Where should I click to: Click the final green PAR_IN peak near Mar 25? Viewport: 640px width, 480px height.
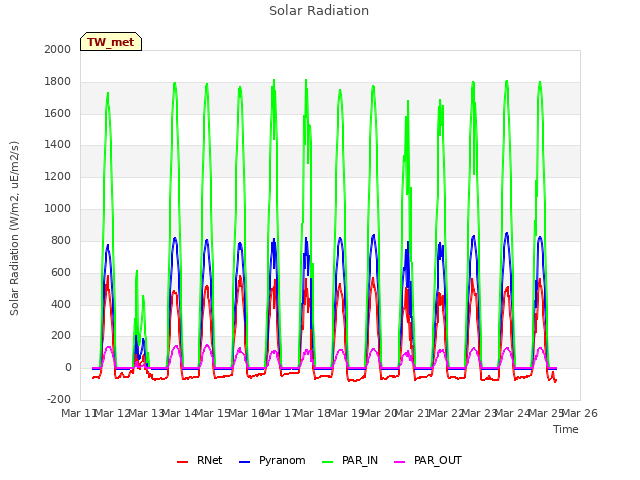[540, 83]
